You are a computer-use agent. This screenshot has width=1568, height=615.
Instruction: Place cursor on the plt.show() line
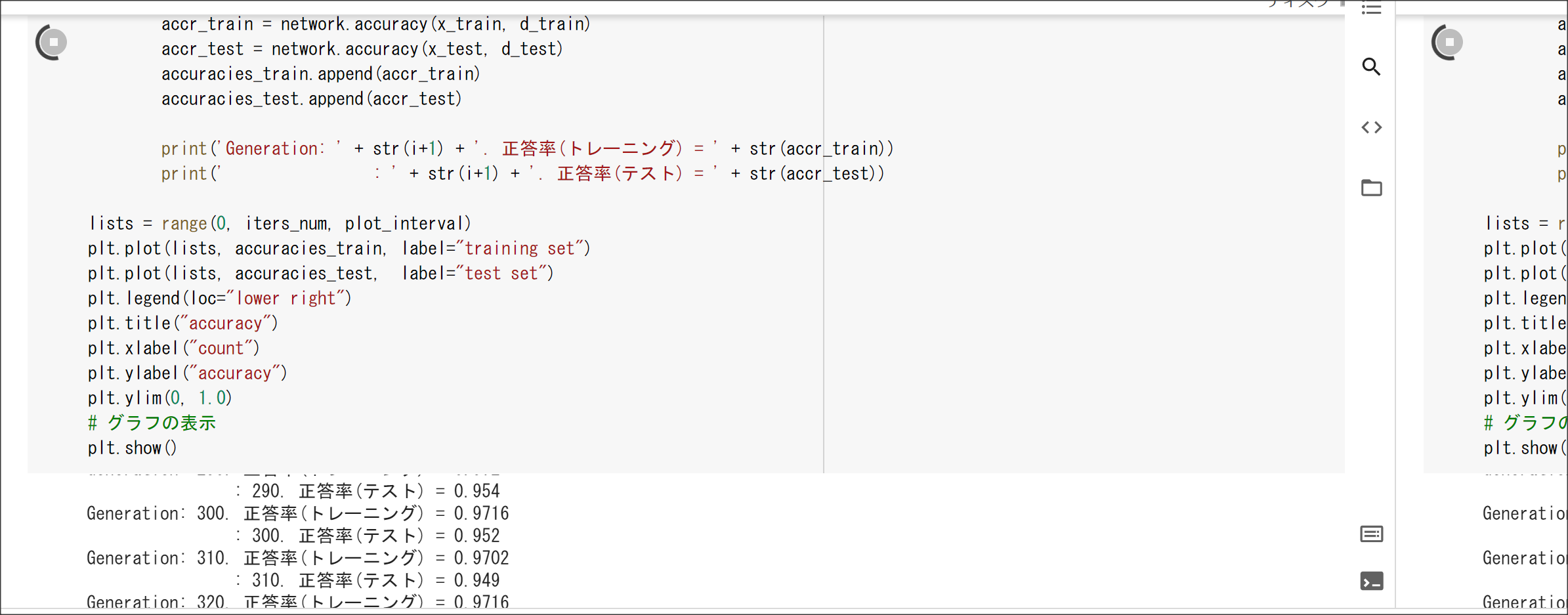[133, 448]
